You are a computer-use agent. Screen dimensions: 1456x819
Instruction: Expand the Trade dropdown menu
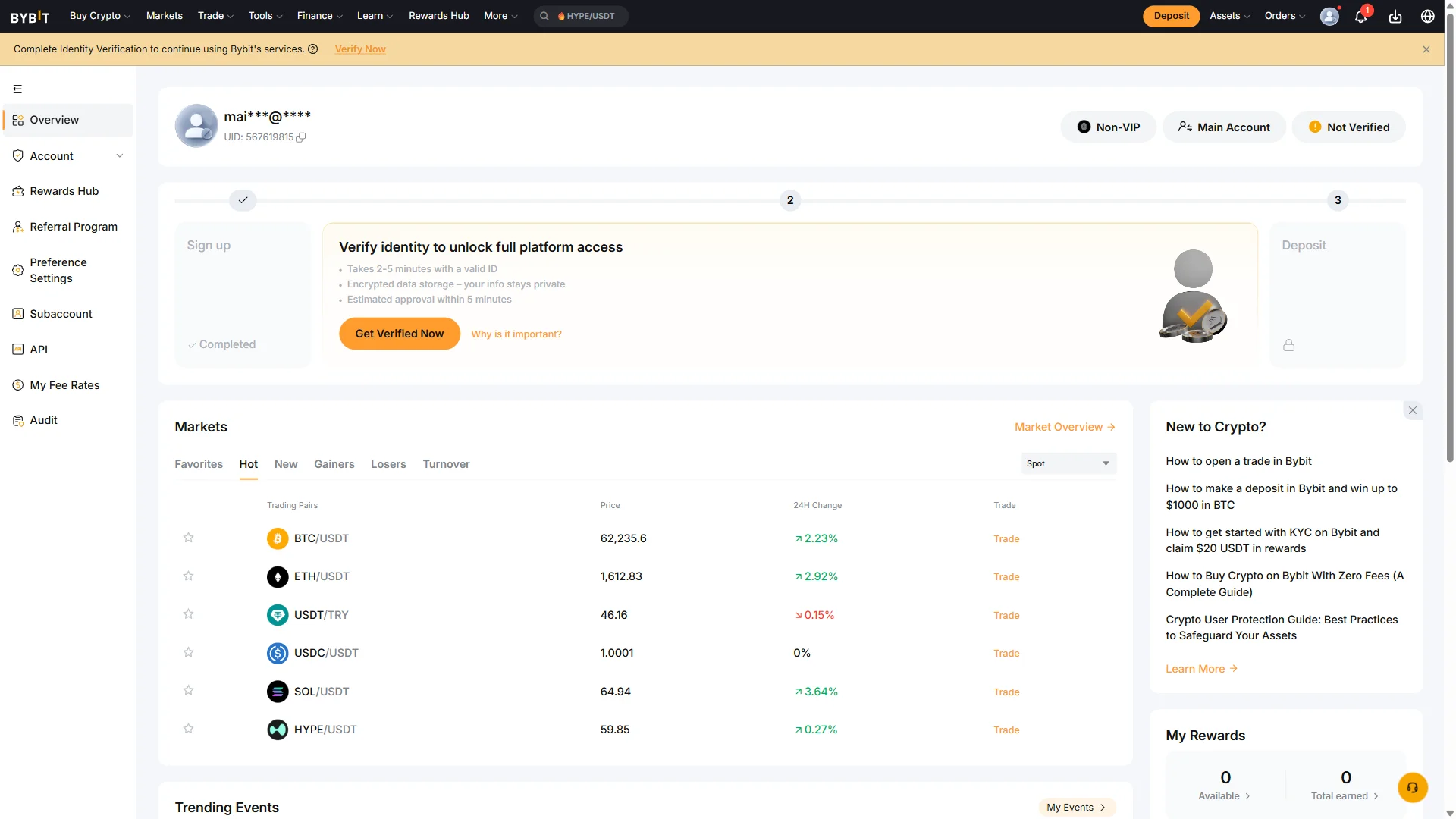click(x=215, y=16)
